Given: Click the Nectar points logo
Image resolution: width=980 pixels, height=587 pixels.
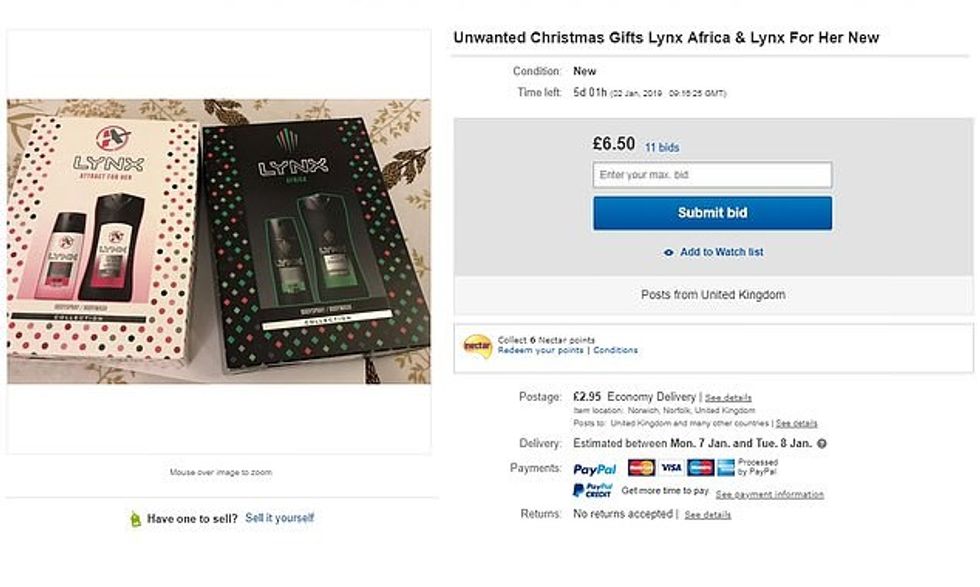Looking at the screenshot, I should 477,346.
